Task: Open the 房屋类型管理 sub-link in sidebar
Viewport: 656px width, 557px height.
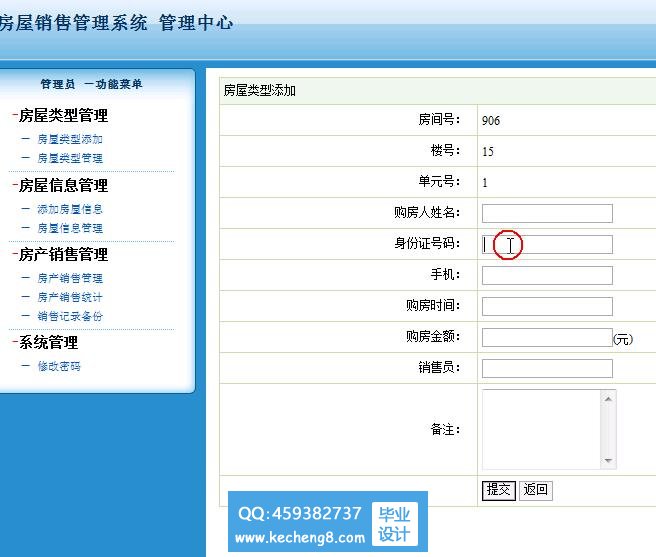Action: [70, 158]
